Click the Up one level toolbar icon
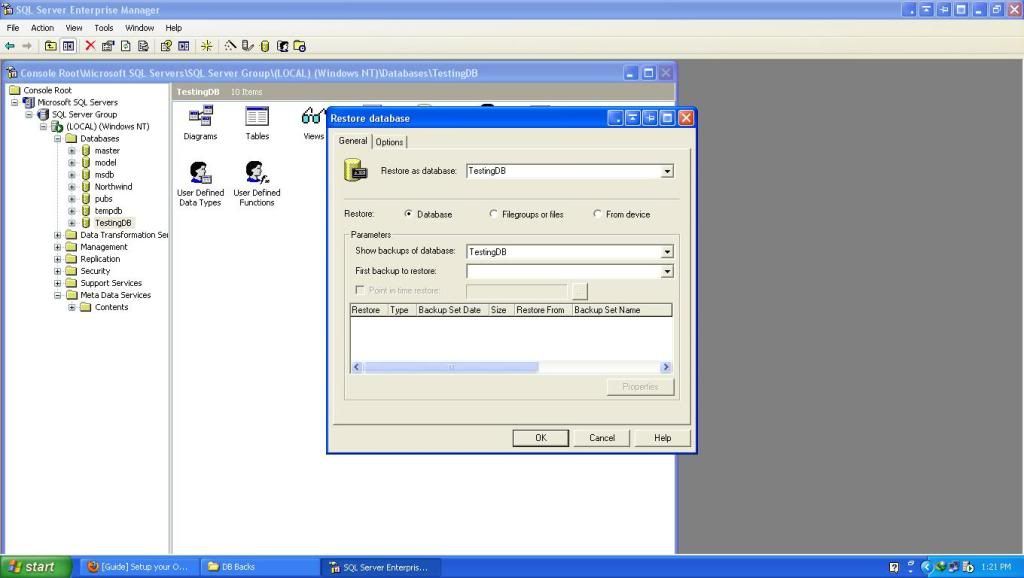This screenshot has height=578, width=1024. pyautogui.click(x=50, y=45)
